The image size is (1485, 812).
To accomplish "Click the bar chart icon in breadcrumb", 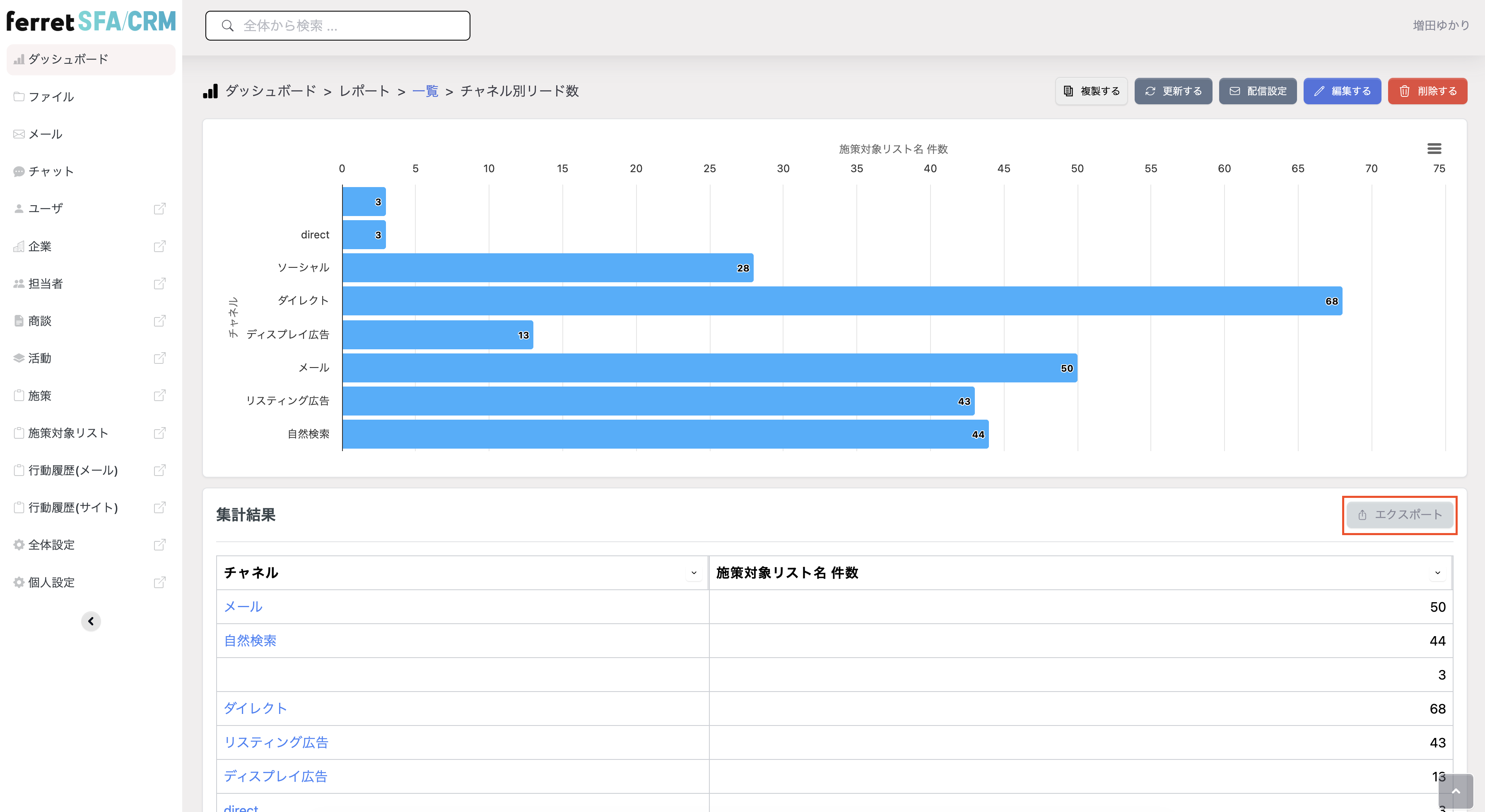I will click(210, 91).
